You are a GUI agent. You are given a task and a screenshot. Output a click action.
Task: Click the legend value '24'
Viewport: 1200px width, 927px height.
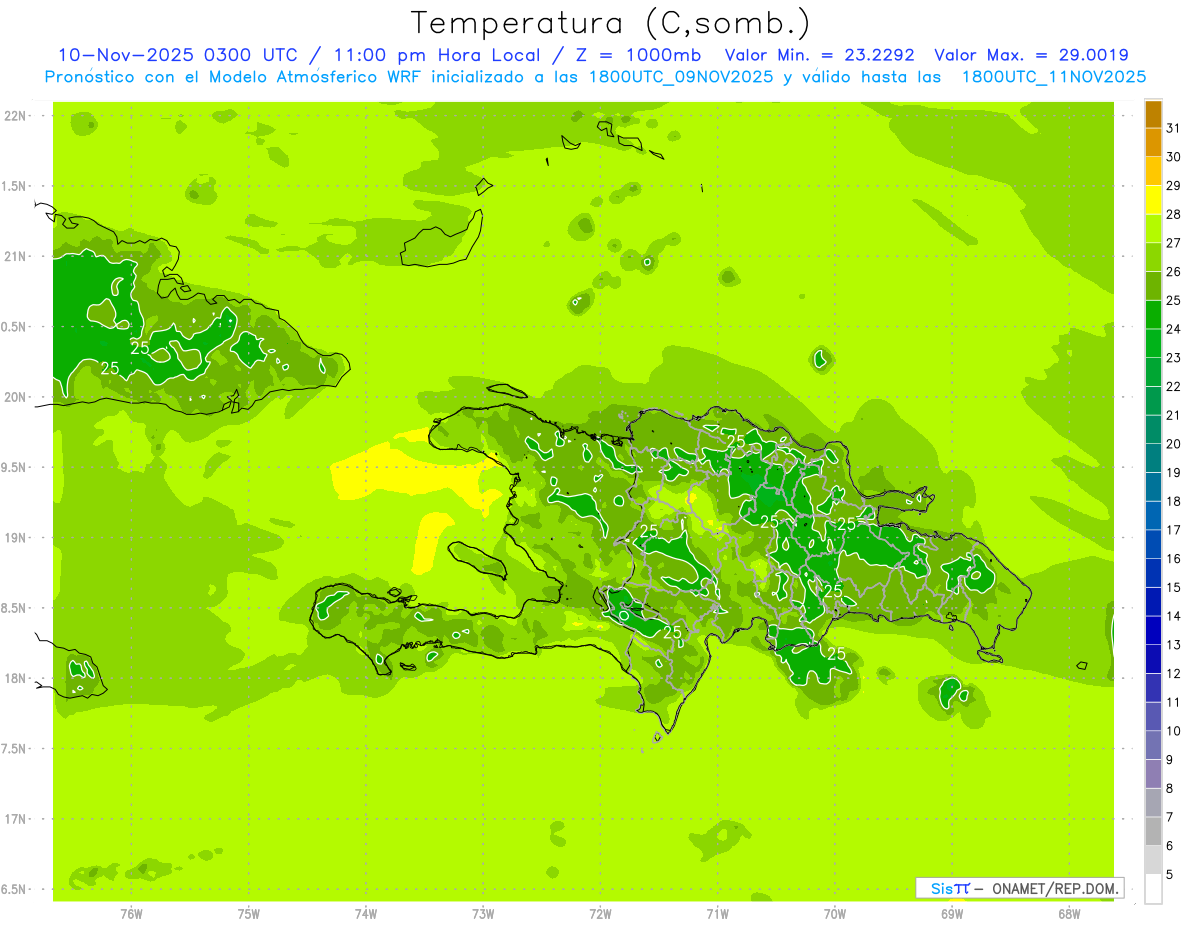click(1174, 329)
